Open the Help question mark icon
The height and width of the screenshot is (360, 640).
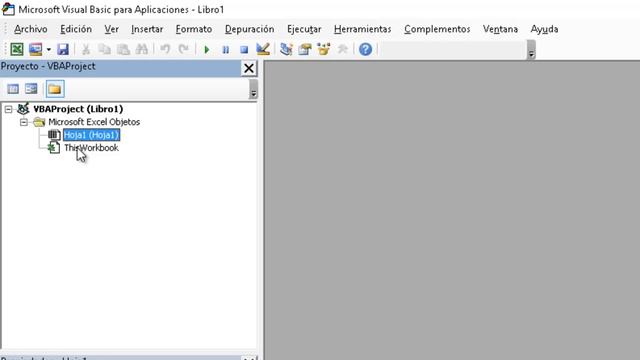click(x=365, y=49)
